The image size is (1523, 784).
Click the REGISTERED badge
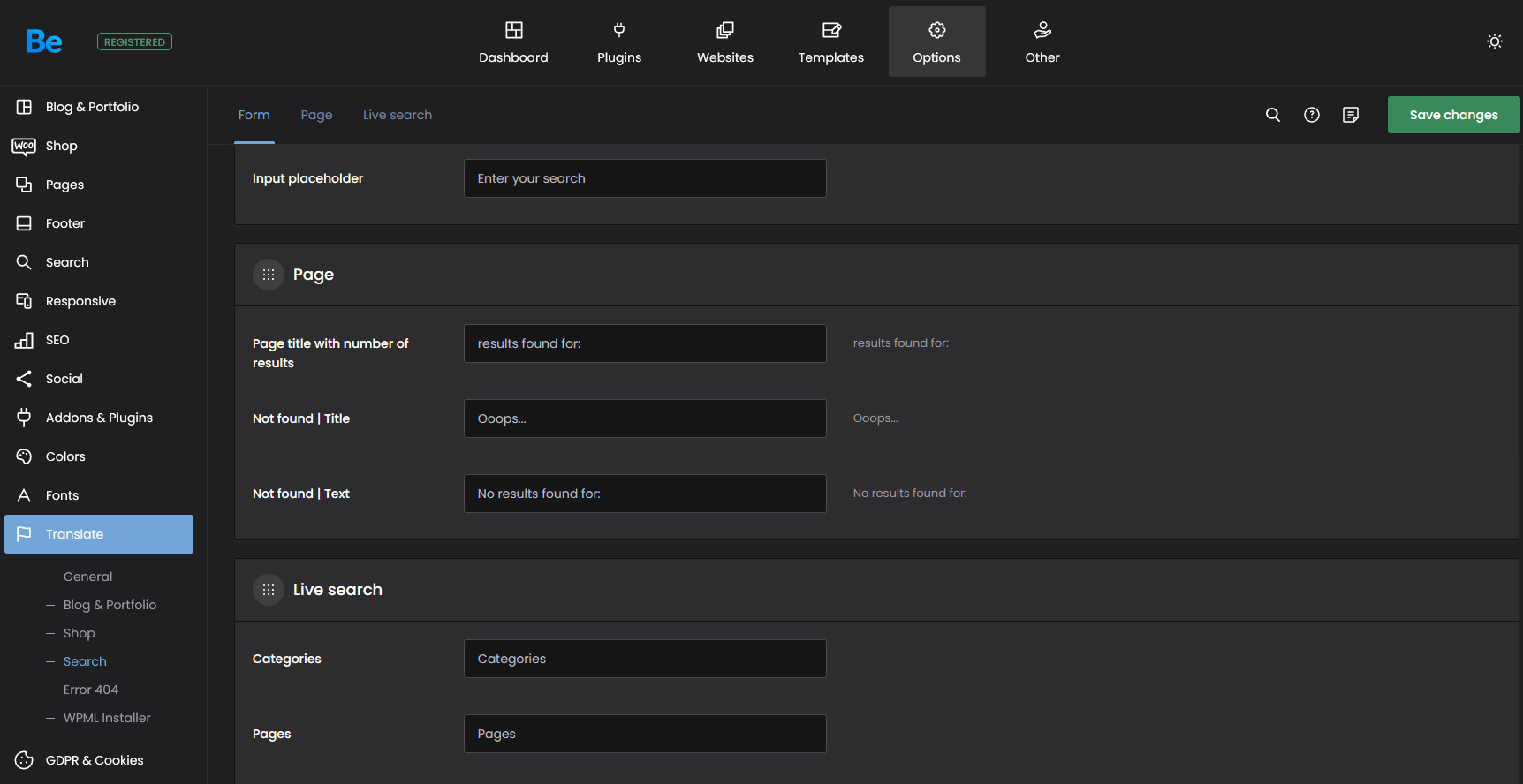click(134, 41)
